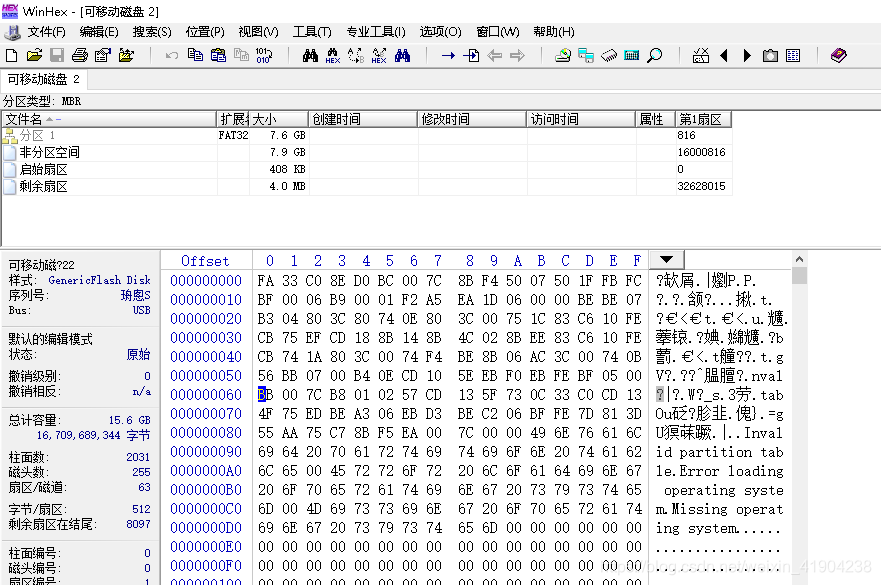Open the WinHex system icon on menu bar
Viewport: 881px width, 585px height.
click(x=12, y=32)
